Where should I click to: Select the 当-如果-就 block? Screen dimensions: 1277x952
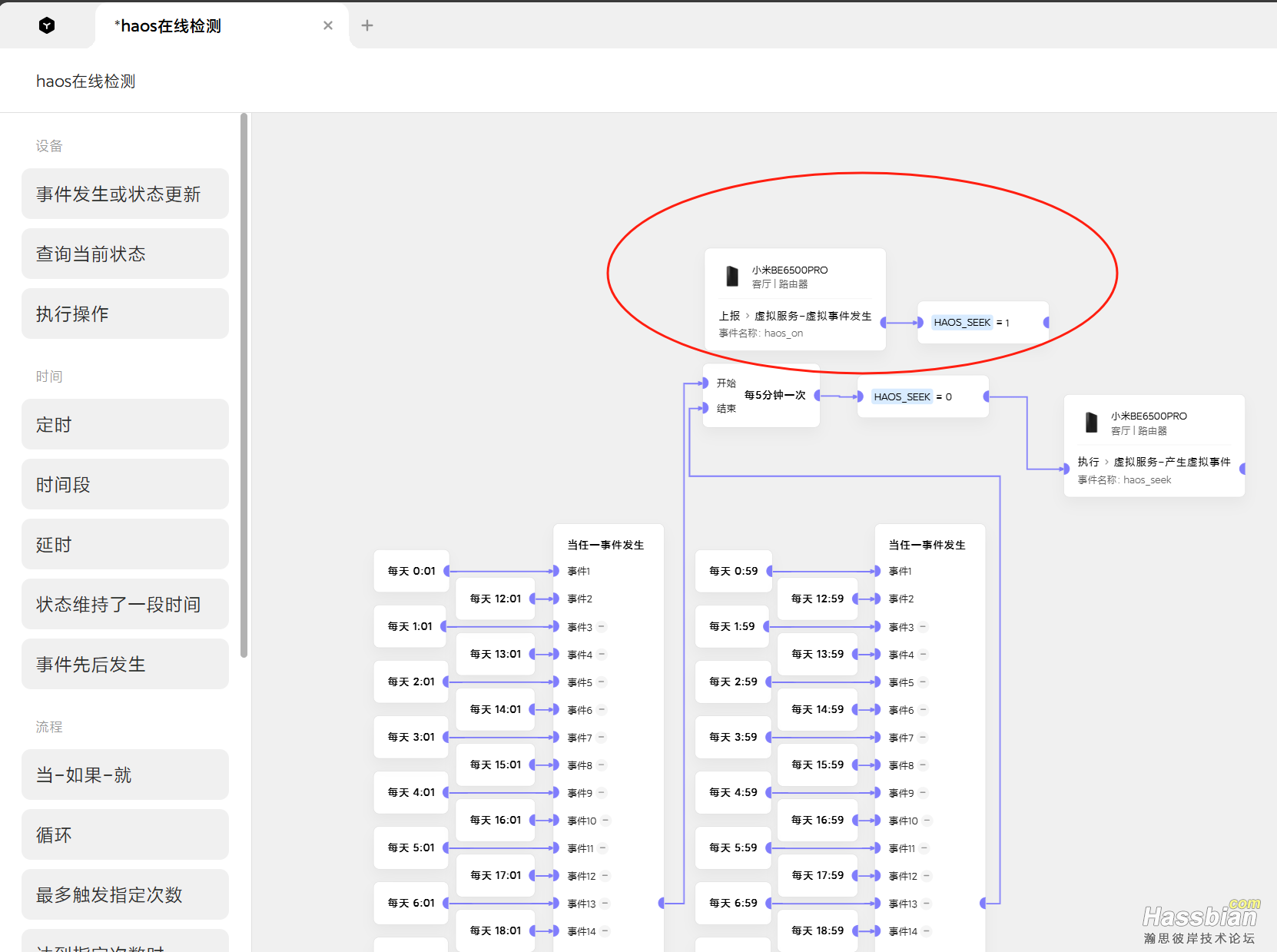tap(125, 775)
